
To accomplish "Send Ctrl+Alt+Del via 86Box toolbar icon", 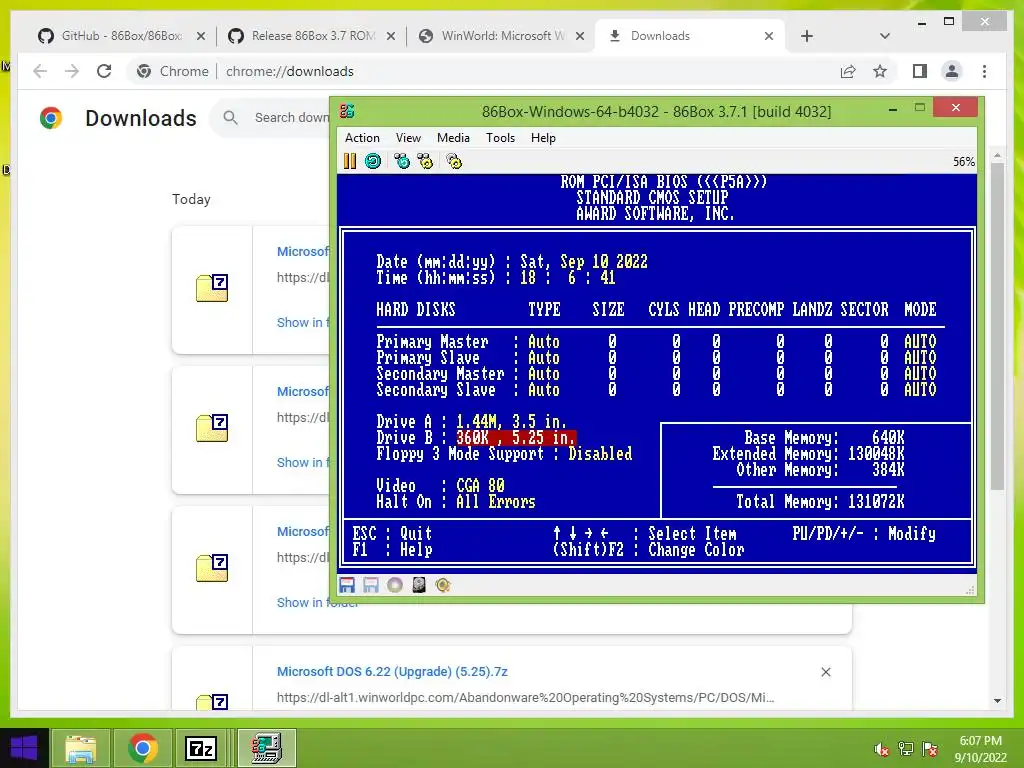I will (x=402, y=161).
